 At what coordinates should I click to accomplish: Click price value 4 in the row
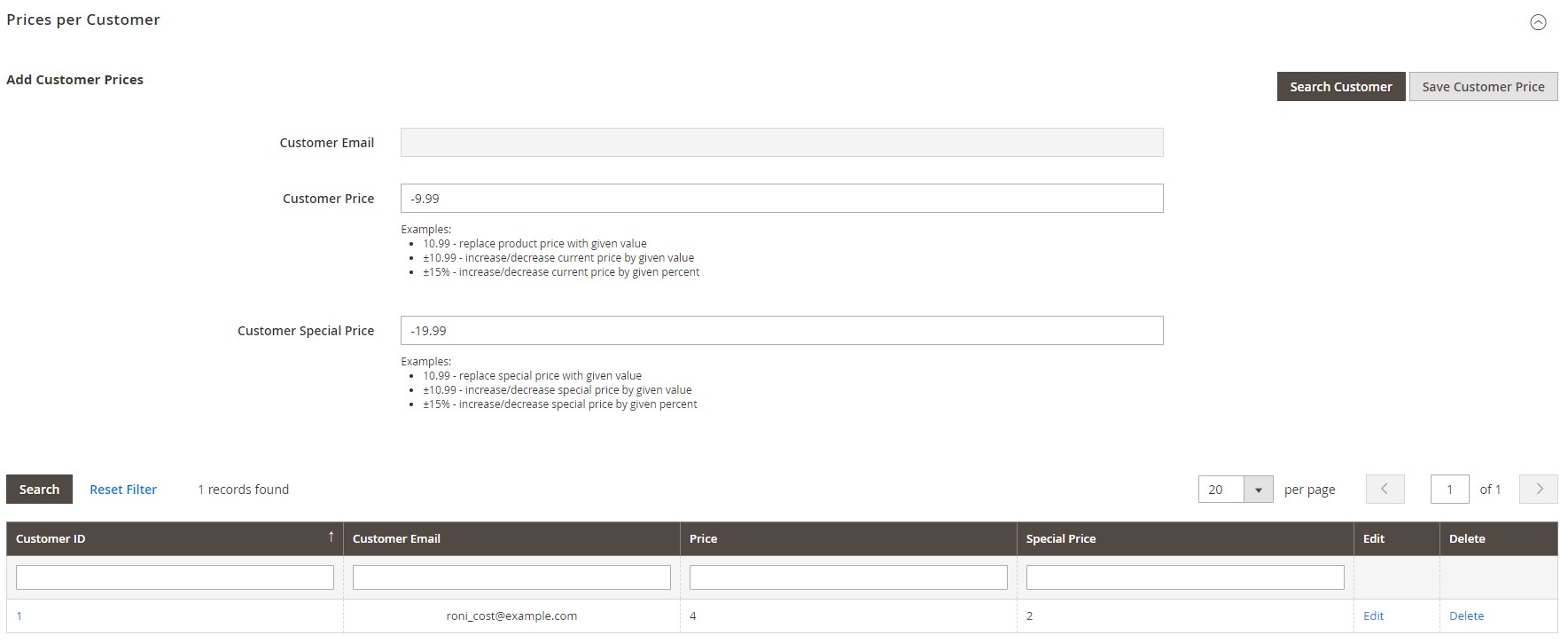pos(693,616)
